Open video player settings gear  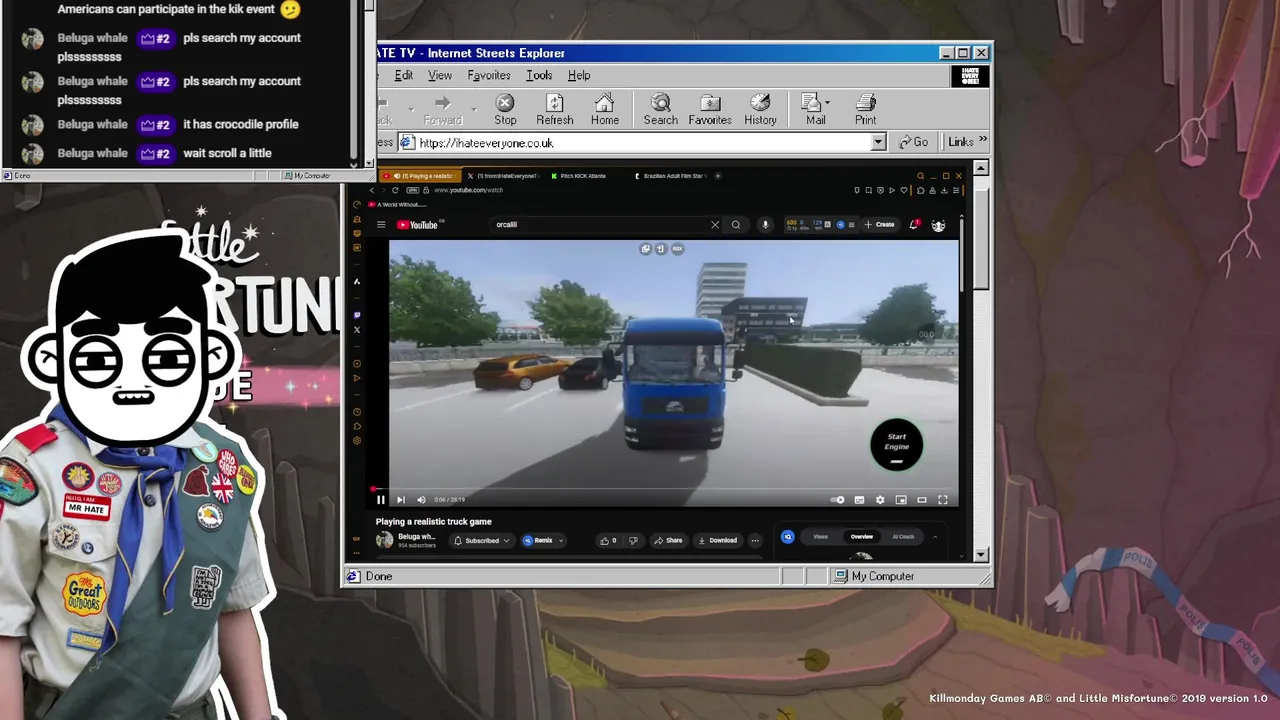880,500
